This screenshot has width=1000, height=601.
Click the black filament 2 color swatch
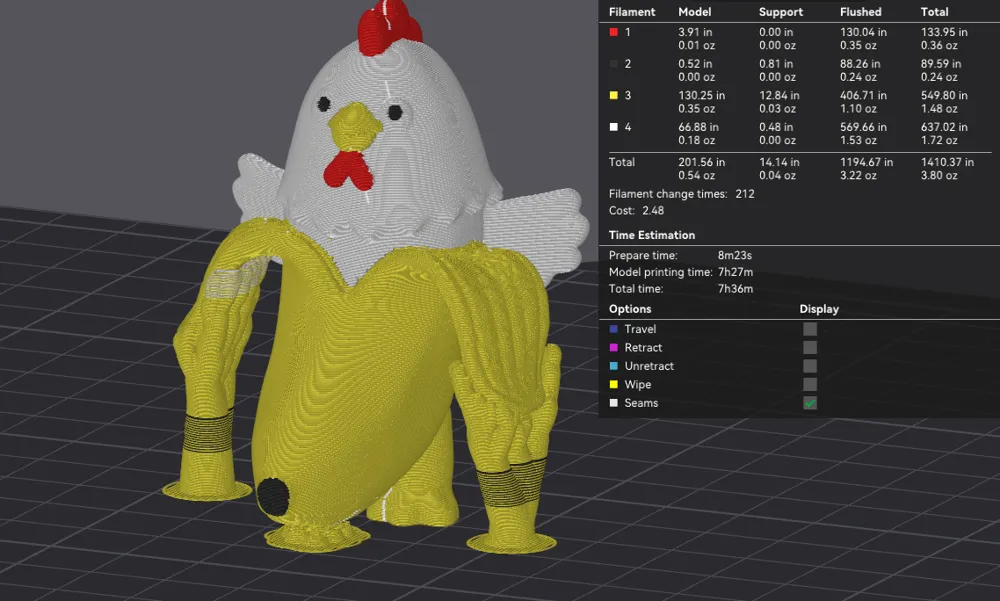coord(614,64)
